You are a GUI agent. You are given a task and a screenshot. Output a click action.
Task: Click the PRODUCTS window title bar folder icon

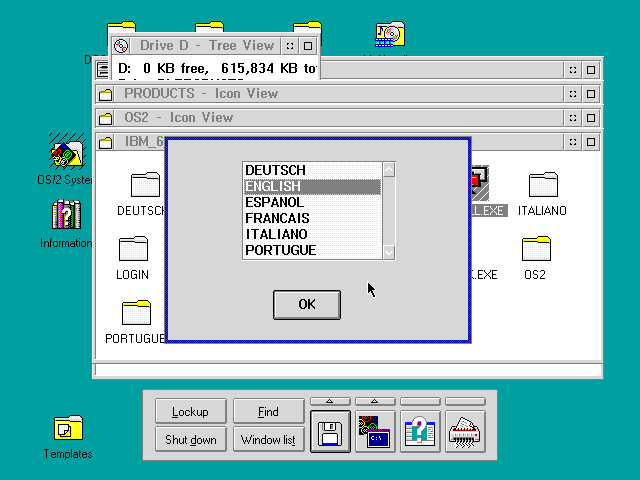[105, 94]
